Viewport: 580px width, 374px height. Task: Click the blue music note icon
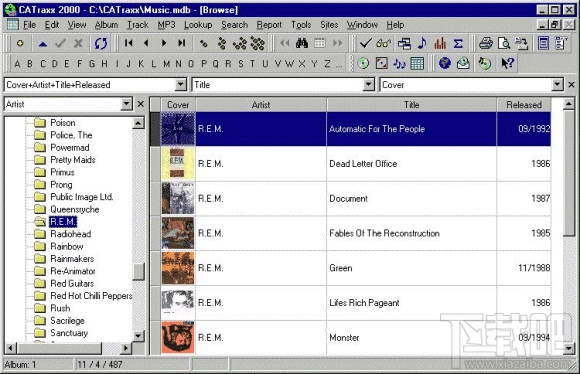pos(422,43)
